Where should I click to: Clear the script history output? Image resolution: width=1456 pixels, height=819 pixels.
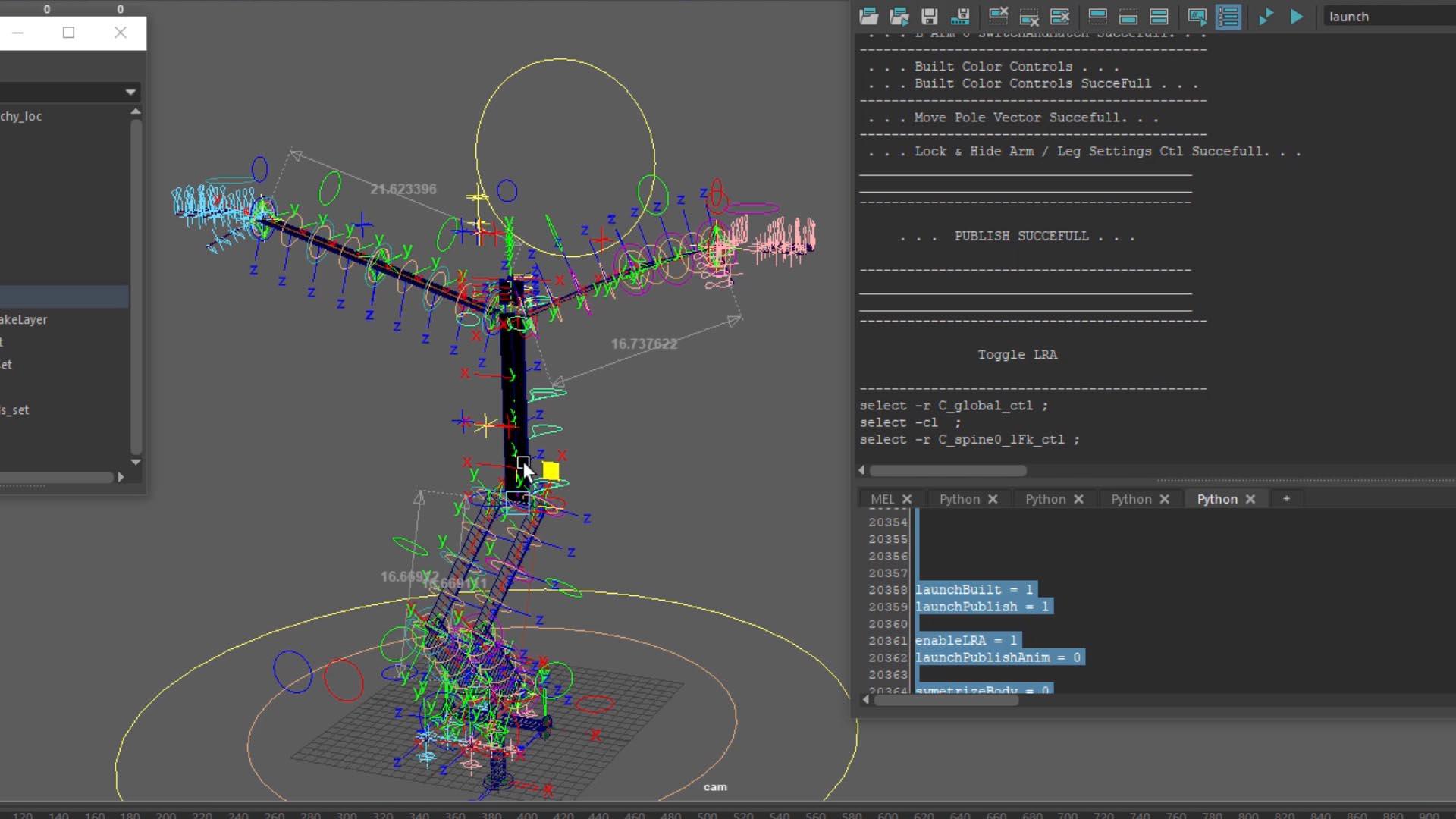[x=999, y=17]
